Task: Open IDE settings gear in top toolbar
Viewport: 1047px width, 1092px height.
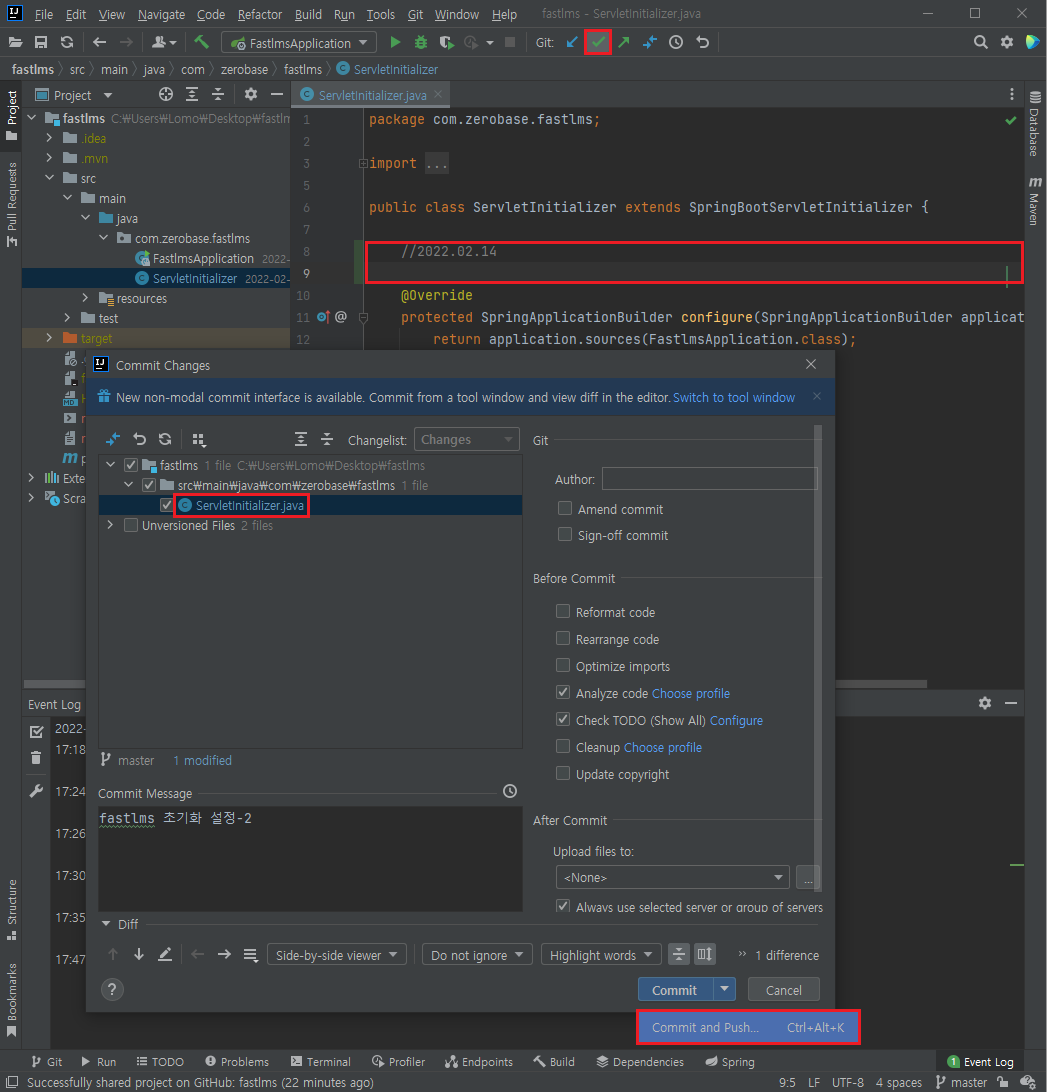Action: pyautogui.click(x=1007, y=42)
